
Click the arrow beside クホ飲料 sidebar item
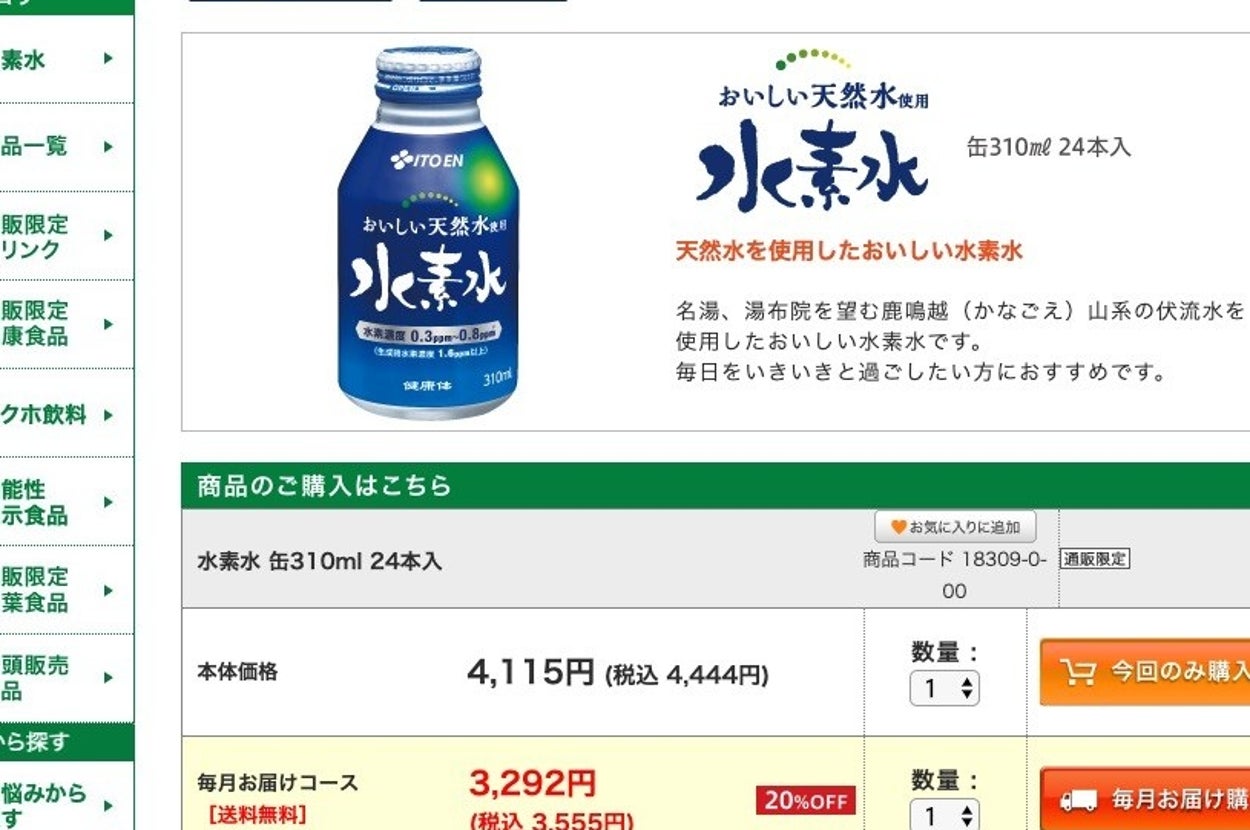click(108, 414)
